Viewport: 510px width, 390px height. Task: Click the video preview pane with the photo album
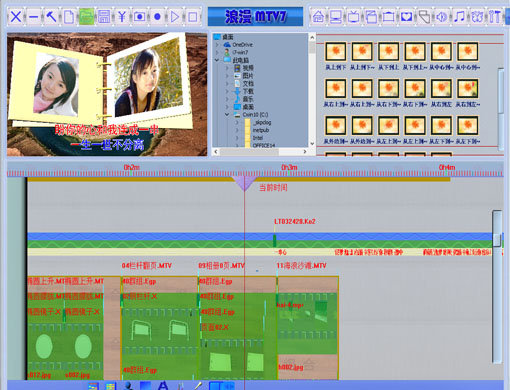[x=107, y=94]
